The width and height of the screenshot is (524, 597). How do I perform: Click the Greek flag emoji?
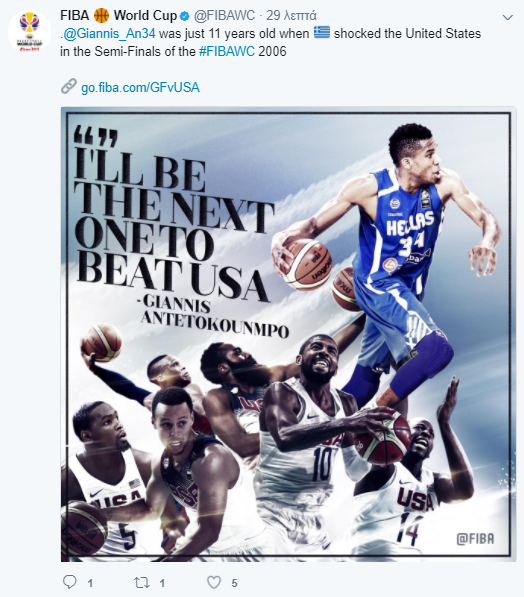pyautogui.click(x=322, y=32)
